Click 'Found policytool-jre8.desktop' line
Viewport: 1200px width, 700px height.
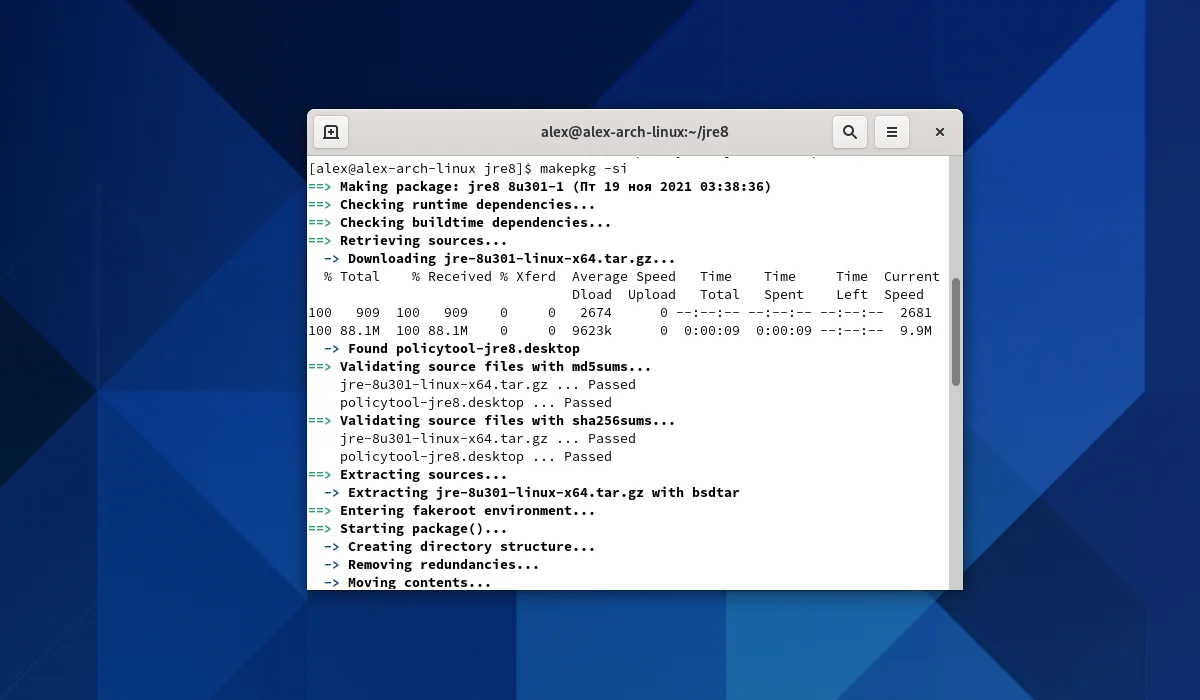coord(452,349)
